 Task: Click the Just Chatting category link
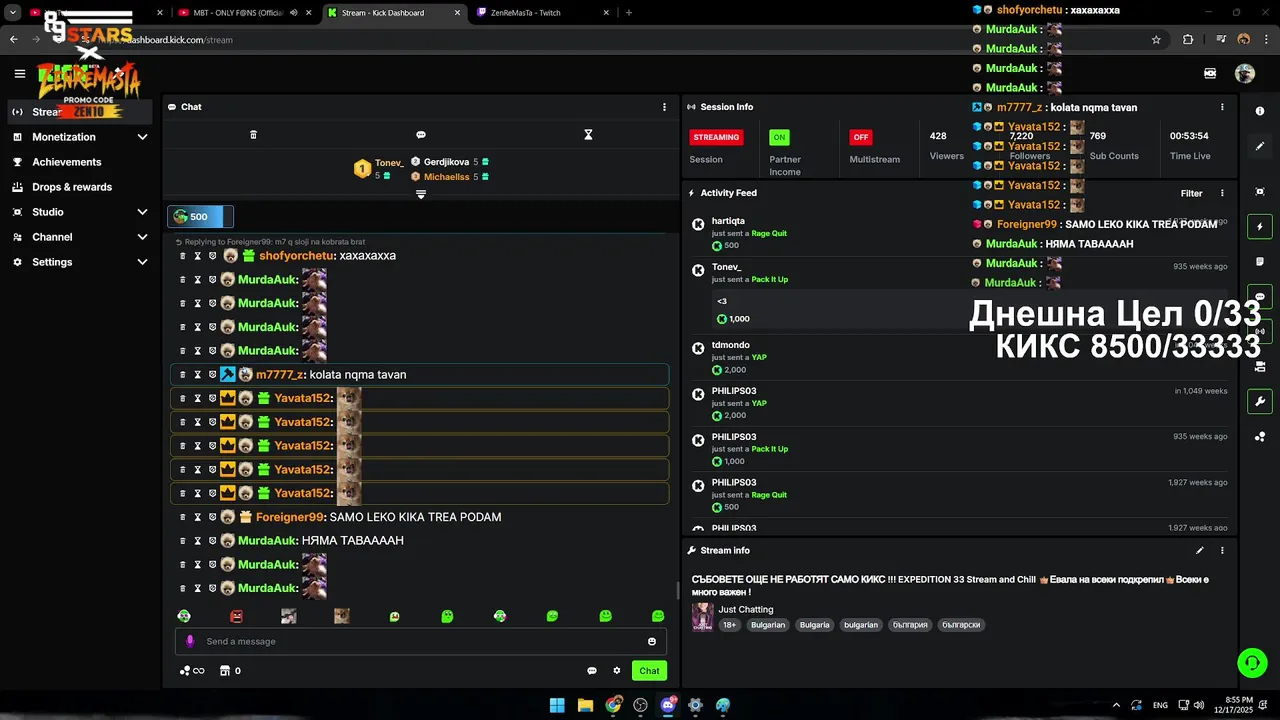(746, 609)
